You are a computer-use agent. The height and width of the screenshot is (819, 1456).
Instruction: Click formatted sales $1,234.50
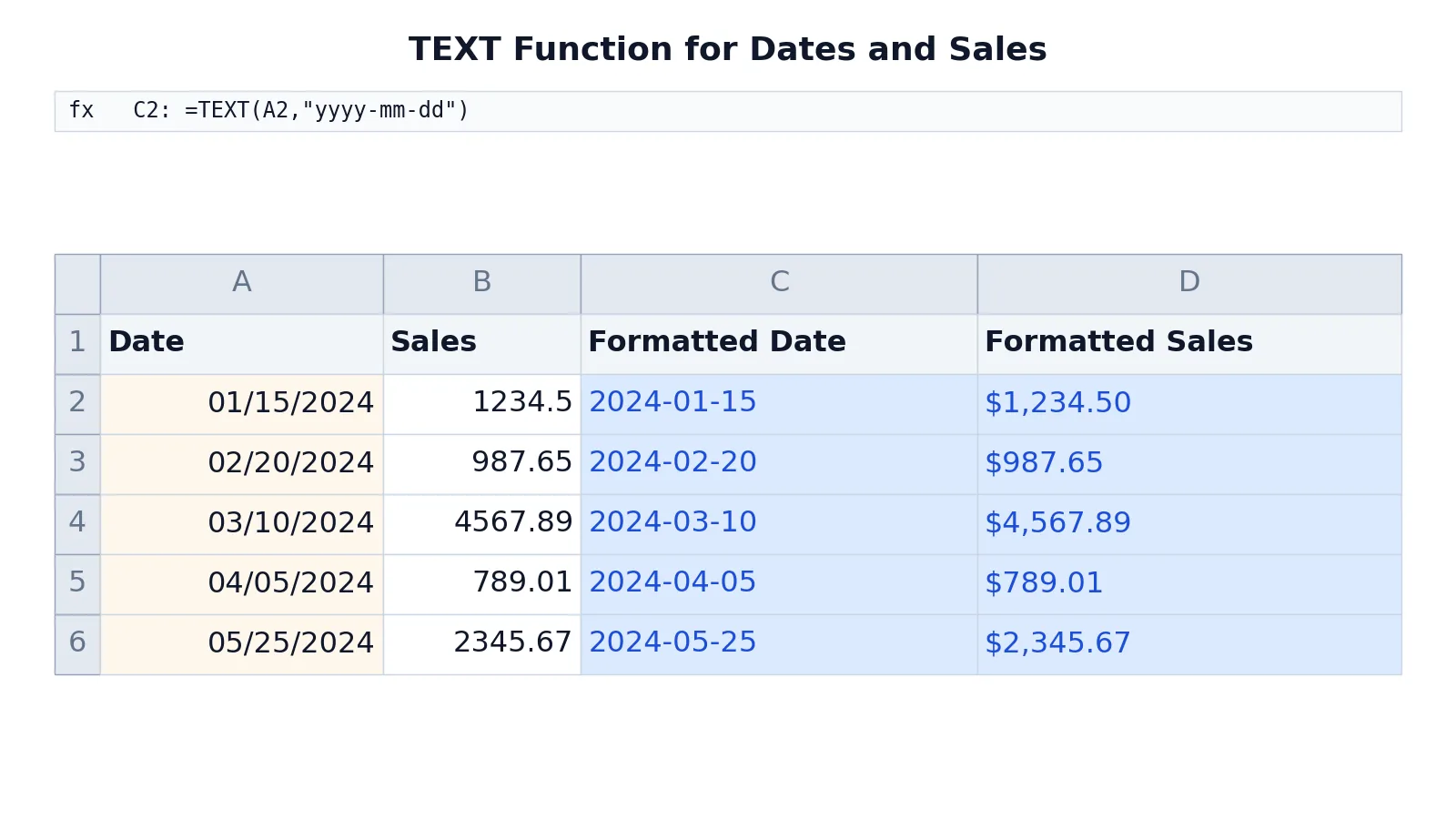(1189, 404)
